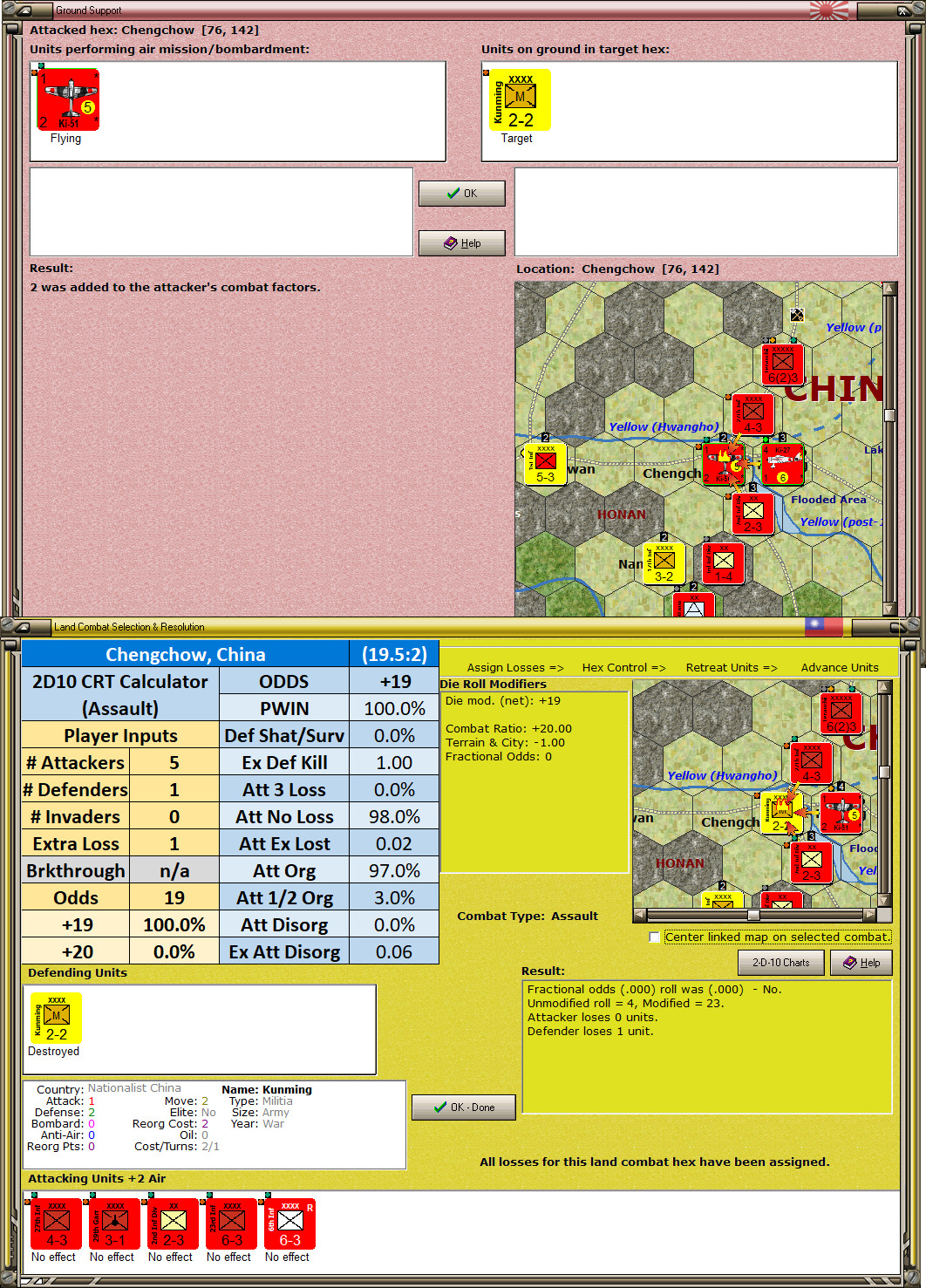Select the 6-3 attacking unit marked R
This screenshot has height=1288, width=926.
tap(290, 1224)
